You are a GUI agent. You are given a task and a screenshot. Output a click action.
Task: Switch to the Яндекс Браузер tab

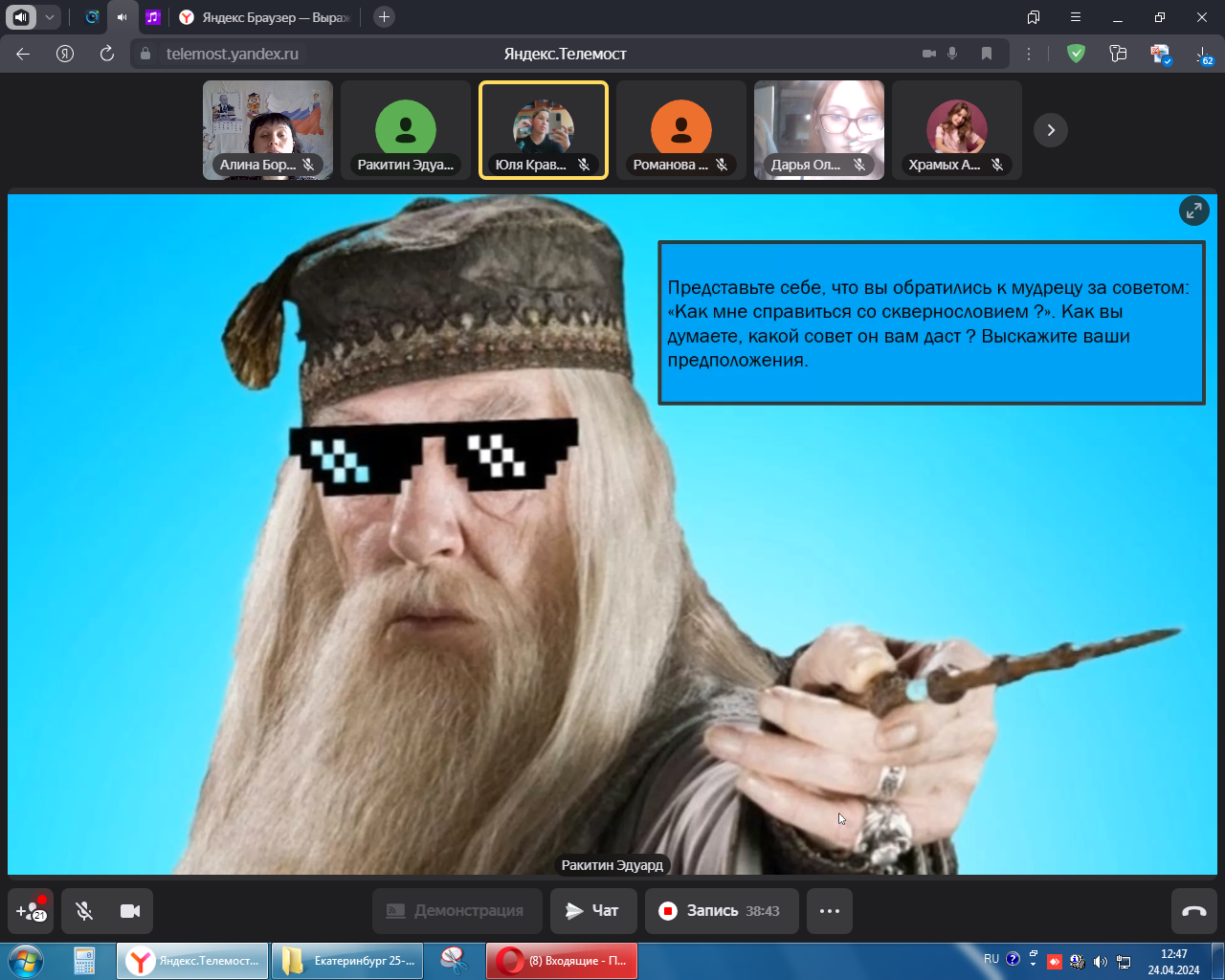pyautogui.click(x=266, y=17)
